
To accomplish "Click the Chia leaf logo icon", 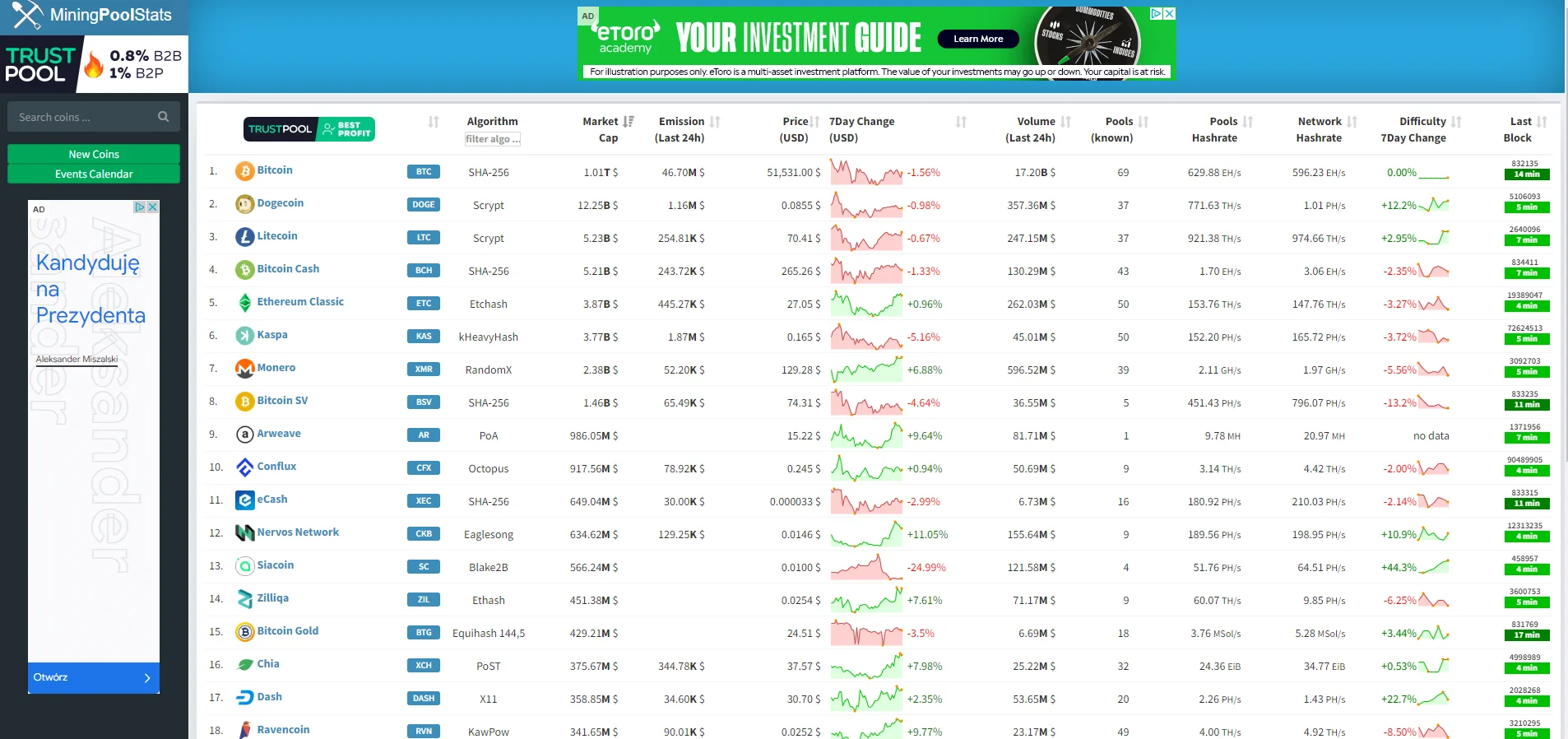I will 244,665.
